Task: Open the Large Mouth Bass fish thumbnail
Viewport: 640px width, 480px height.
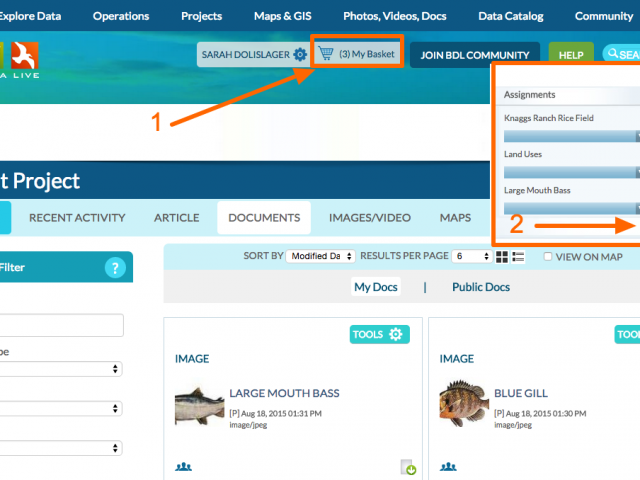Action: point(200,407)
